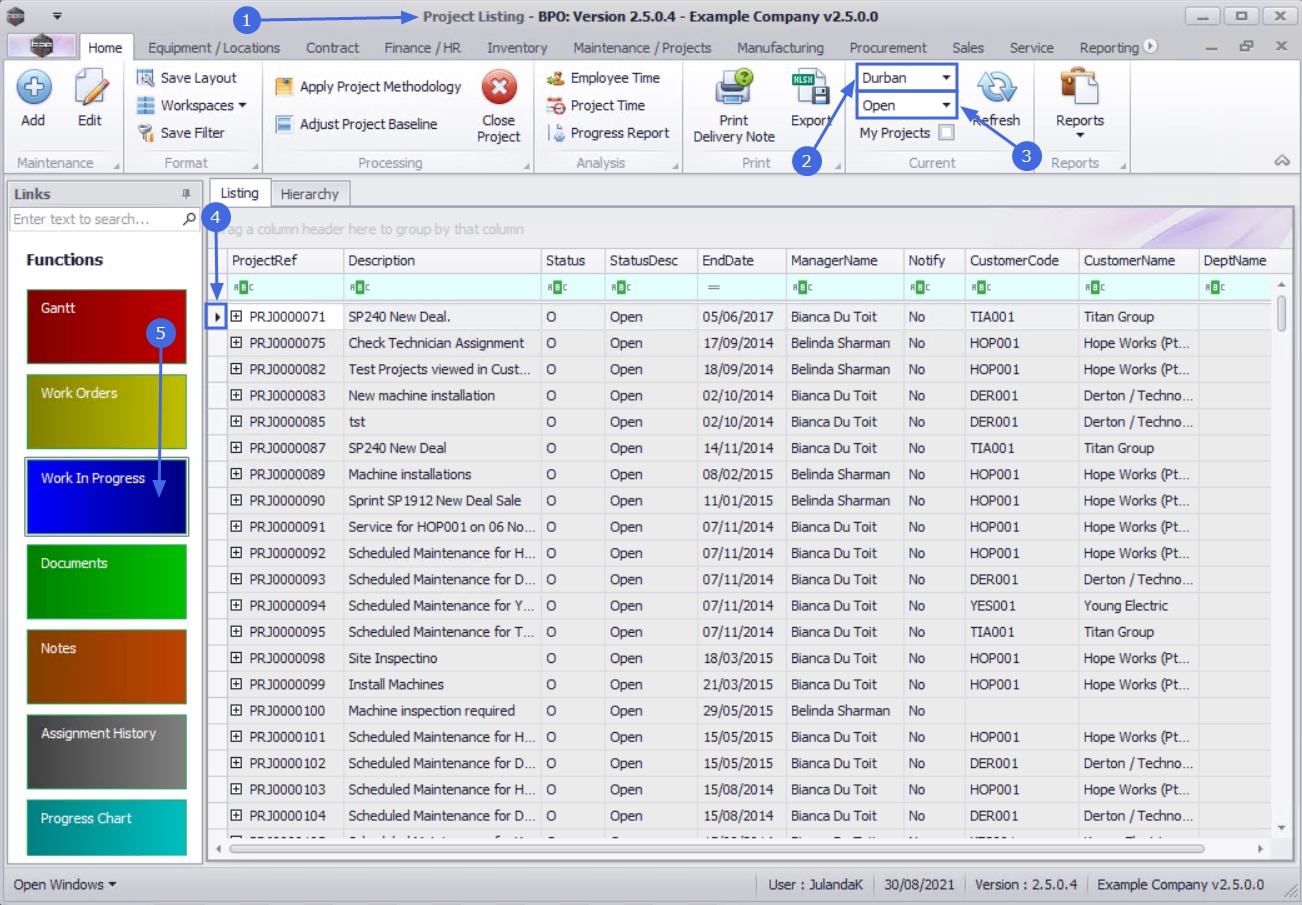Click the StatusDesc column filter icon
Viewport: 1302px width, 905px height.
point(620,288)
